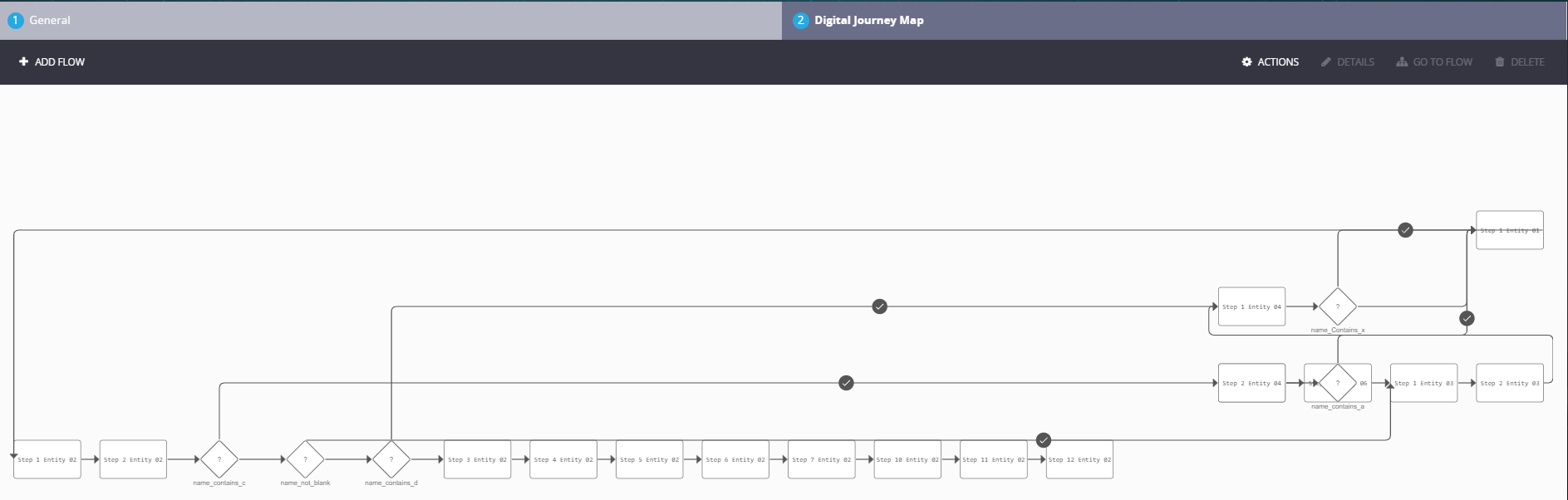Select the Step 3 Entity 02 node

[x=478, y=459]
